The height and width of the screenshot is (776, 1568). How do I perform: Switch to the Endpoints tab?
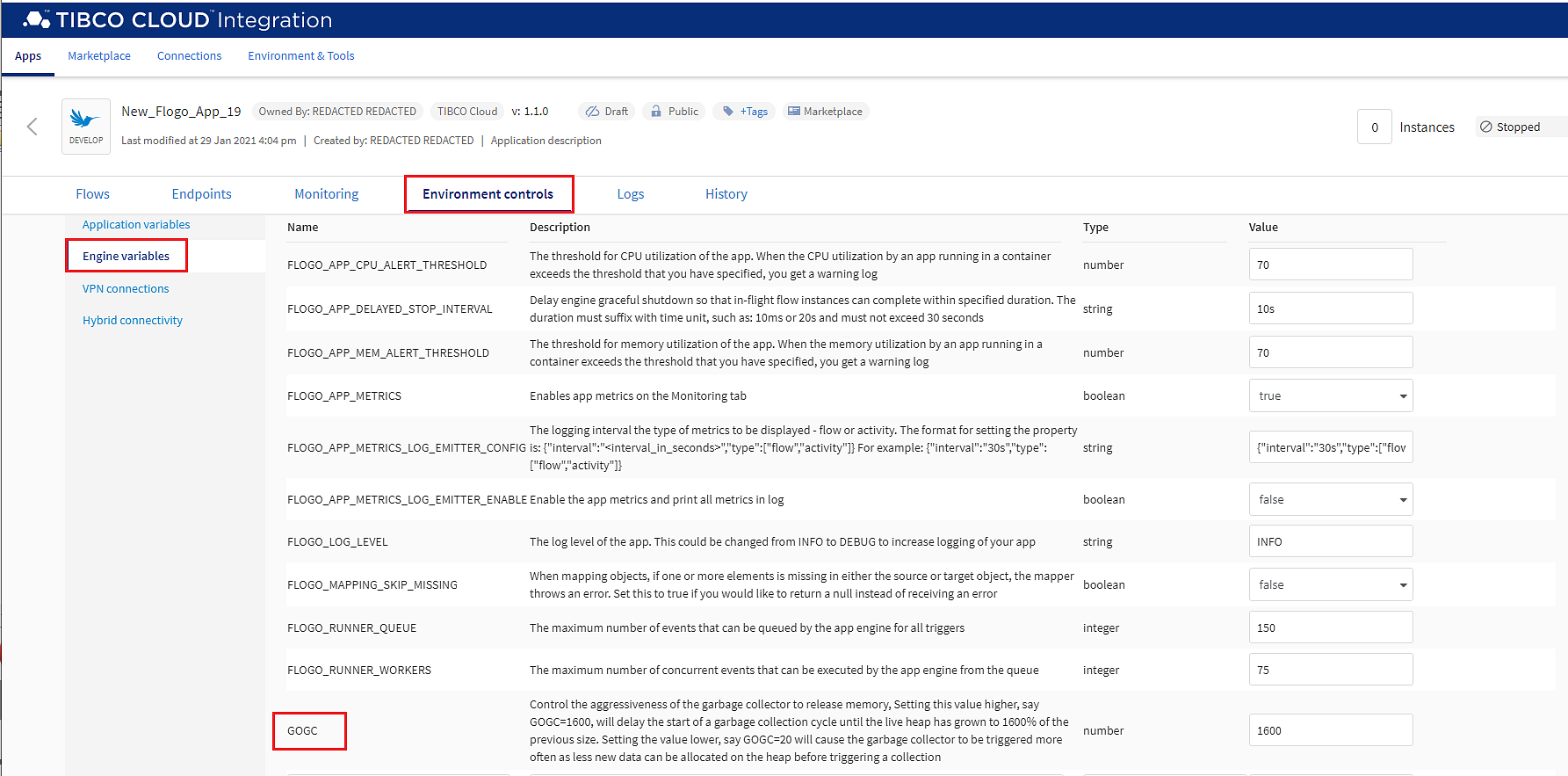202,194
